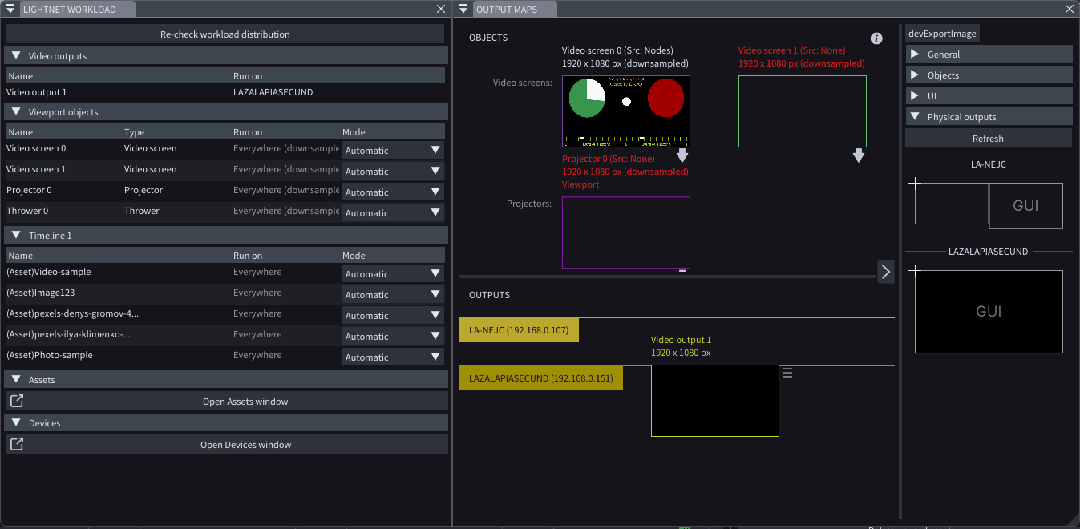
Task: Click the LAZALAPIASECUND GUI display box
Action: (988, 311)
